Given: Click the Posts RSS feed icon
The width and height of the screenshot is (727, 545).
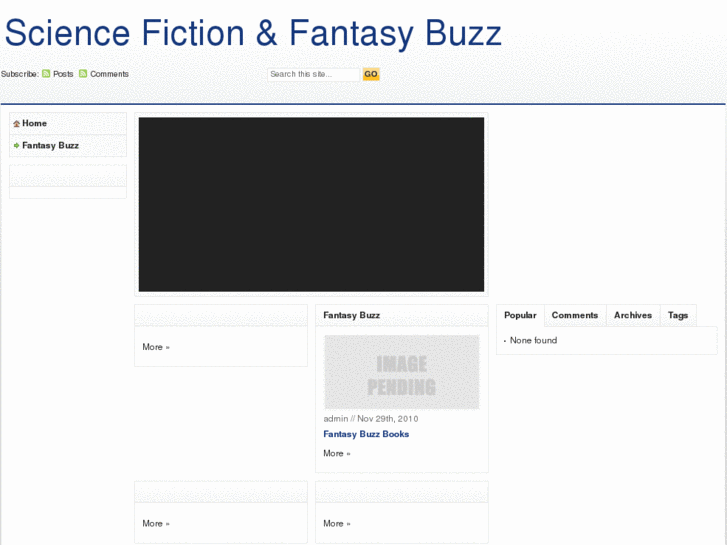Looking at the screenshot, I should tap(46, 74).
